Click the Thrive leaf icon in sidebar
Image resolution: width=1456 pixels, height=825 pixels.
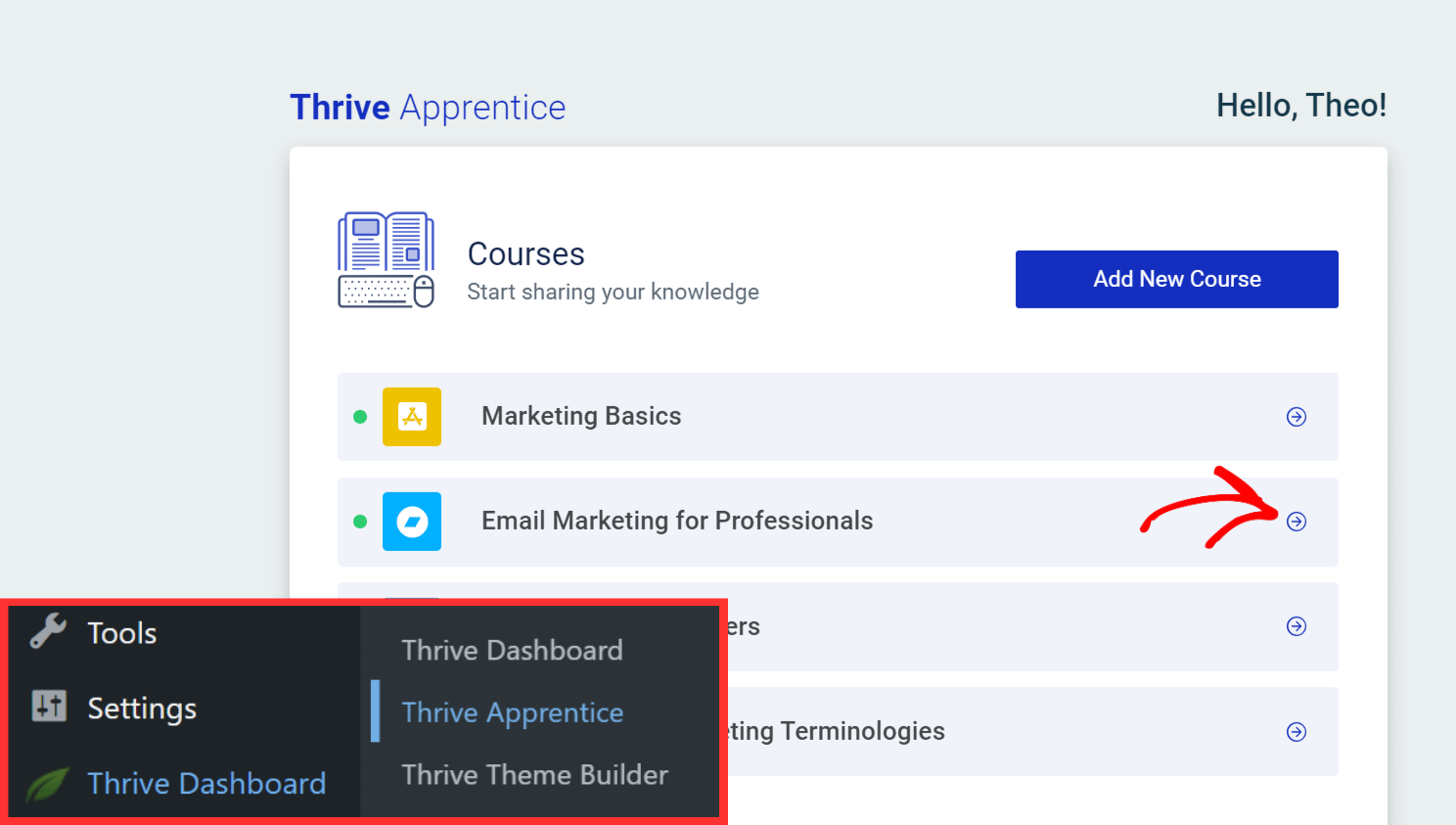tap(47, 784)
